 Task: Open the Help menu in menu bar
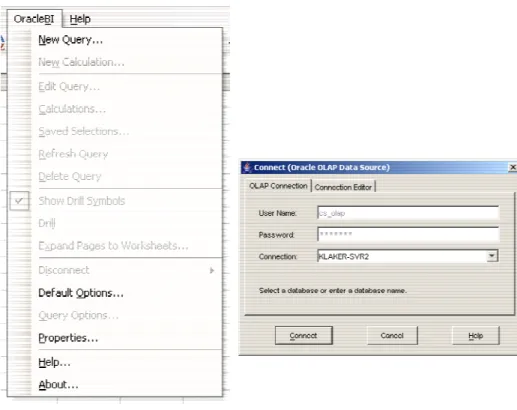[80, 19]
